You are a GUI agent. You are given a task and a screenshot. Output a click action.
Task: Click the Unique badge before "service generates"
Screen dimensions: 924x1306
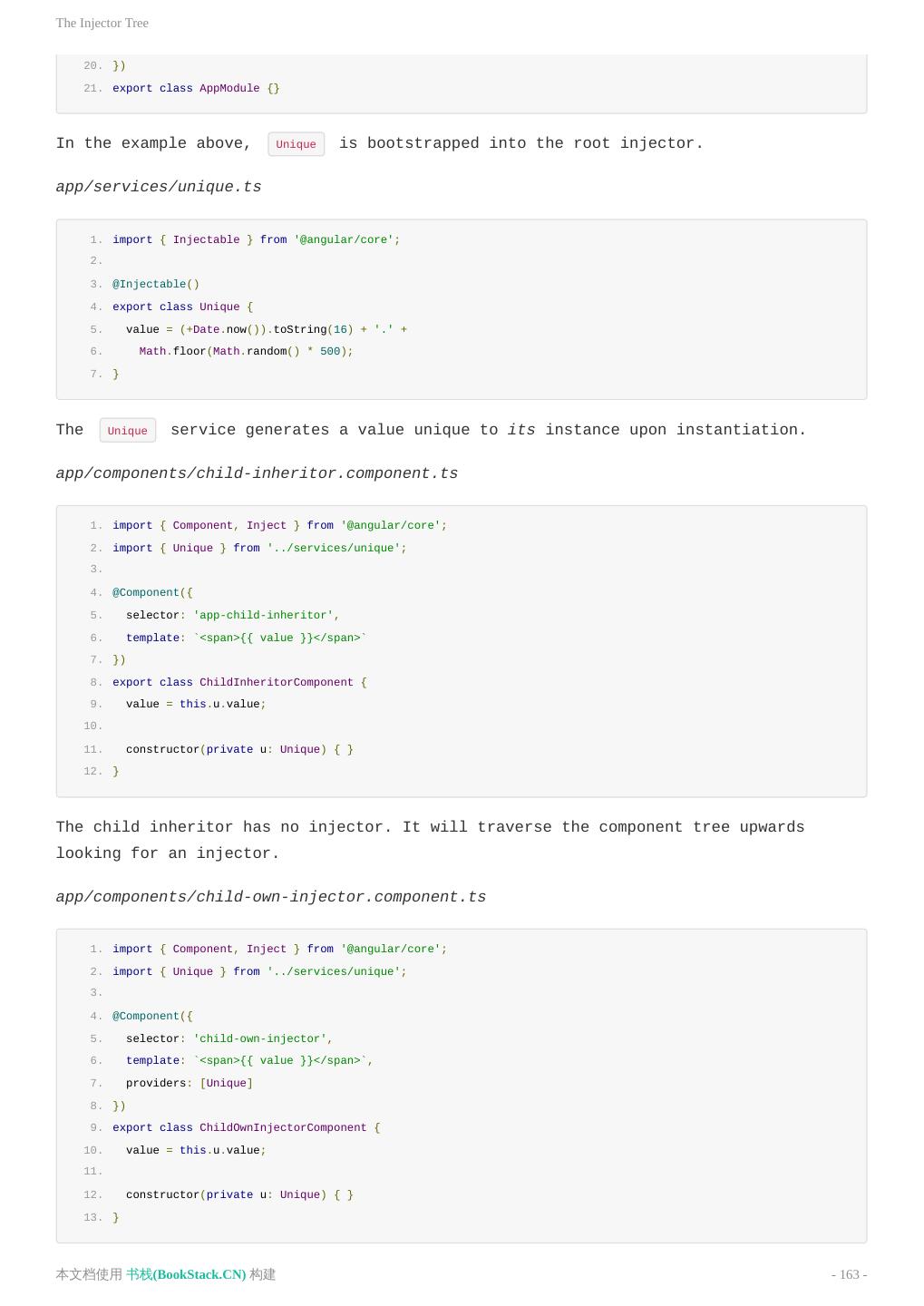pos(127,431)
